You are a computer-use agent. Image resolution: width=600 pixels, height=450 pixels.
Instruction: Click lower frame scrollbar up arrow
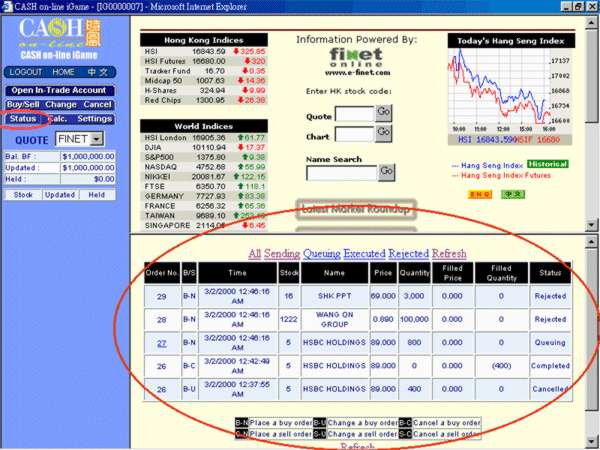(x=592, y=241)
